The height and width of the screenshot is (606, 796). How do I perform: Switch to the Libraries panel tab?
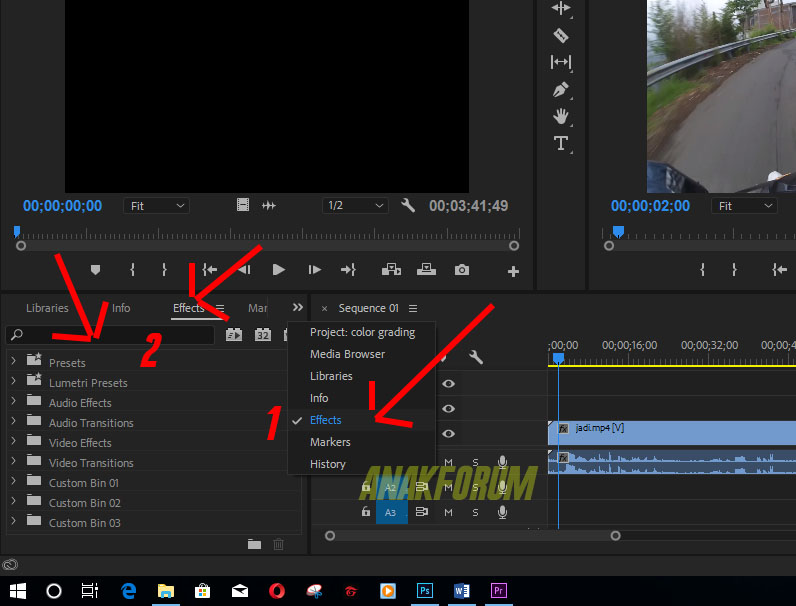coord(47,308)
